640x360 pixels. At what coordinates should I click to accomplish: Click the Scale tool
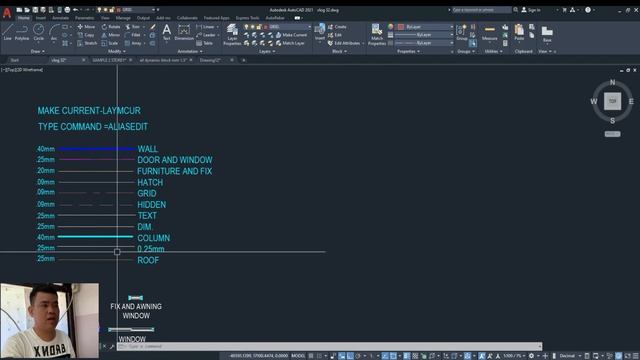(110, 43)
